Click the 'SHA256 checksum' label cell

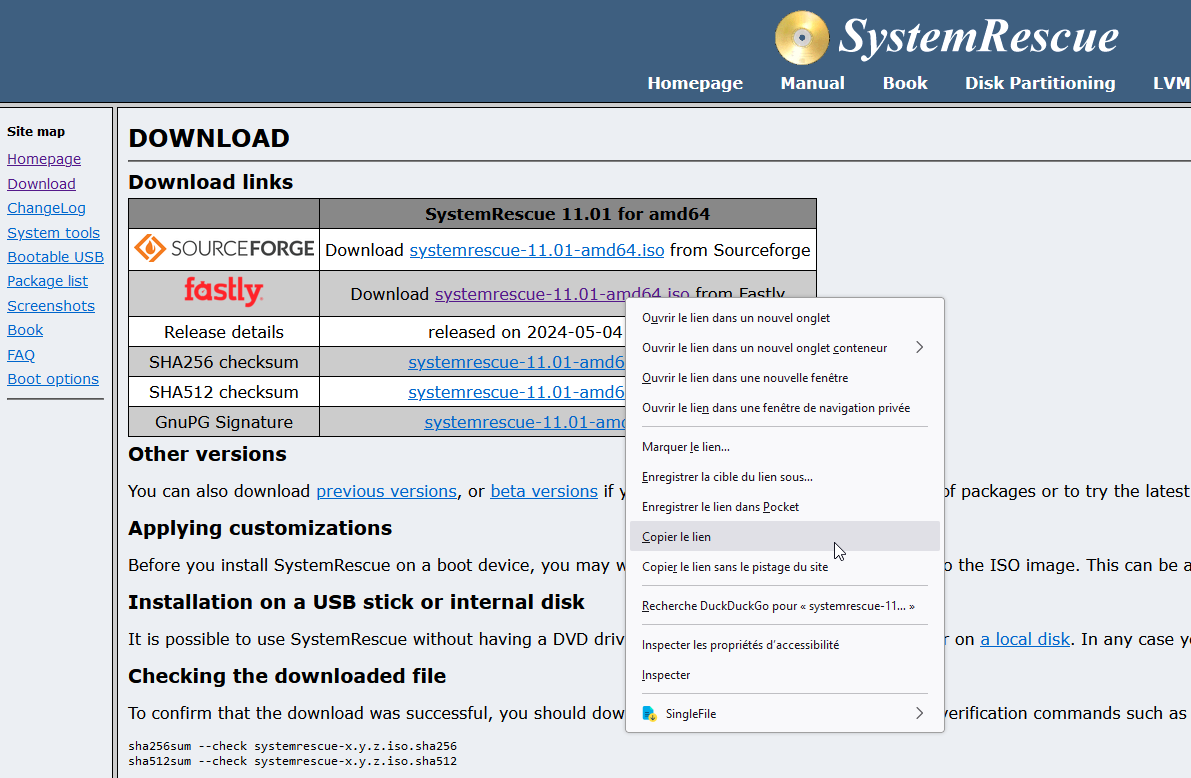(x=224, y=362)
